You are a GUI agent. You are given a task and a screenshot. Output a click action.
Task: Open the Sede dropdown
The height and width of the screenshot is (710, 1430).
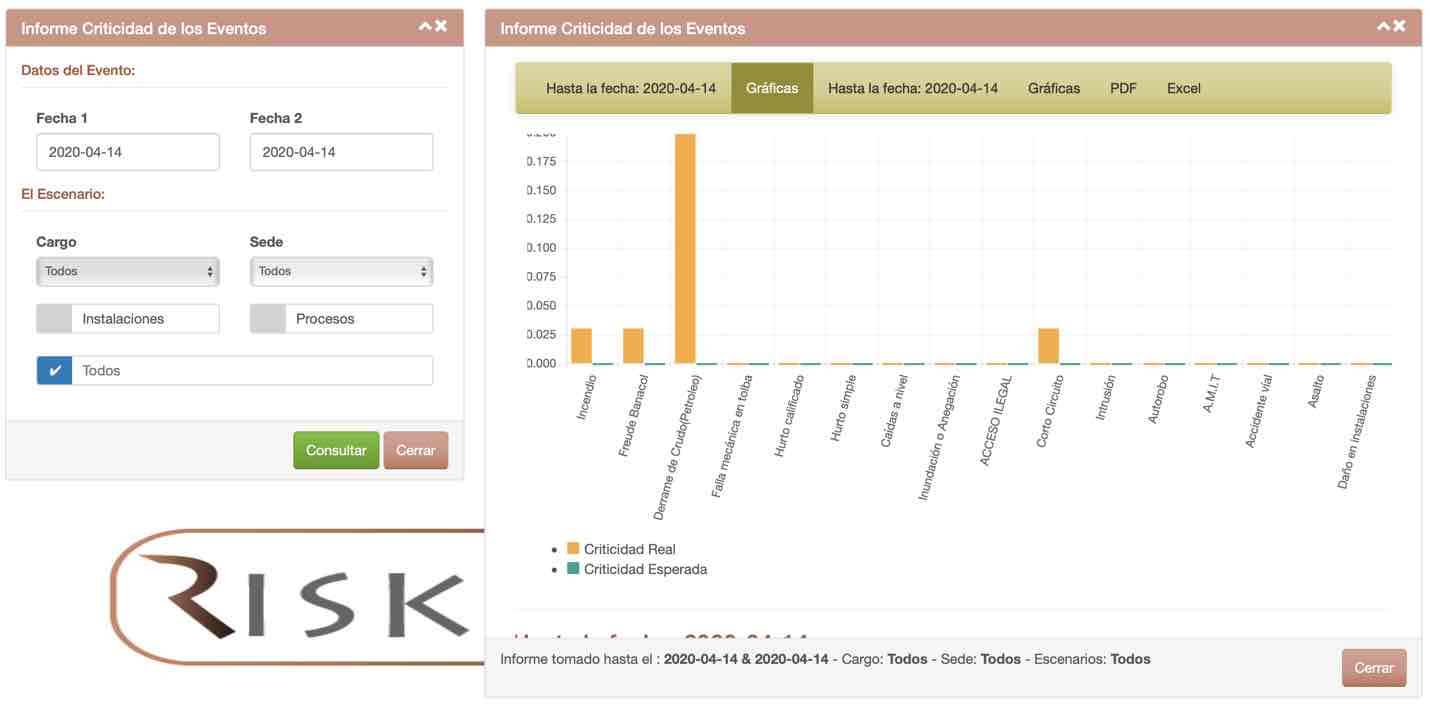(x=341, y=271)
